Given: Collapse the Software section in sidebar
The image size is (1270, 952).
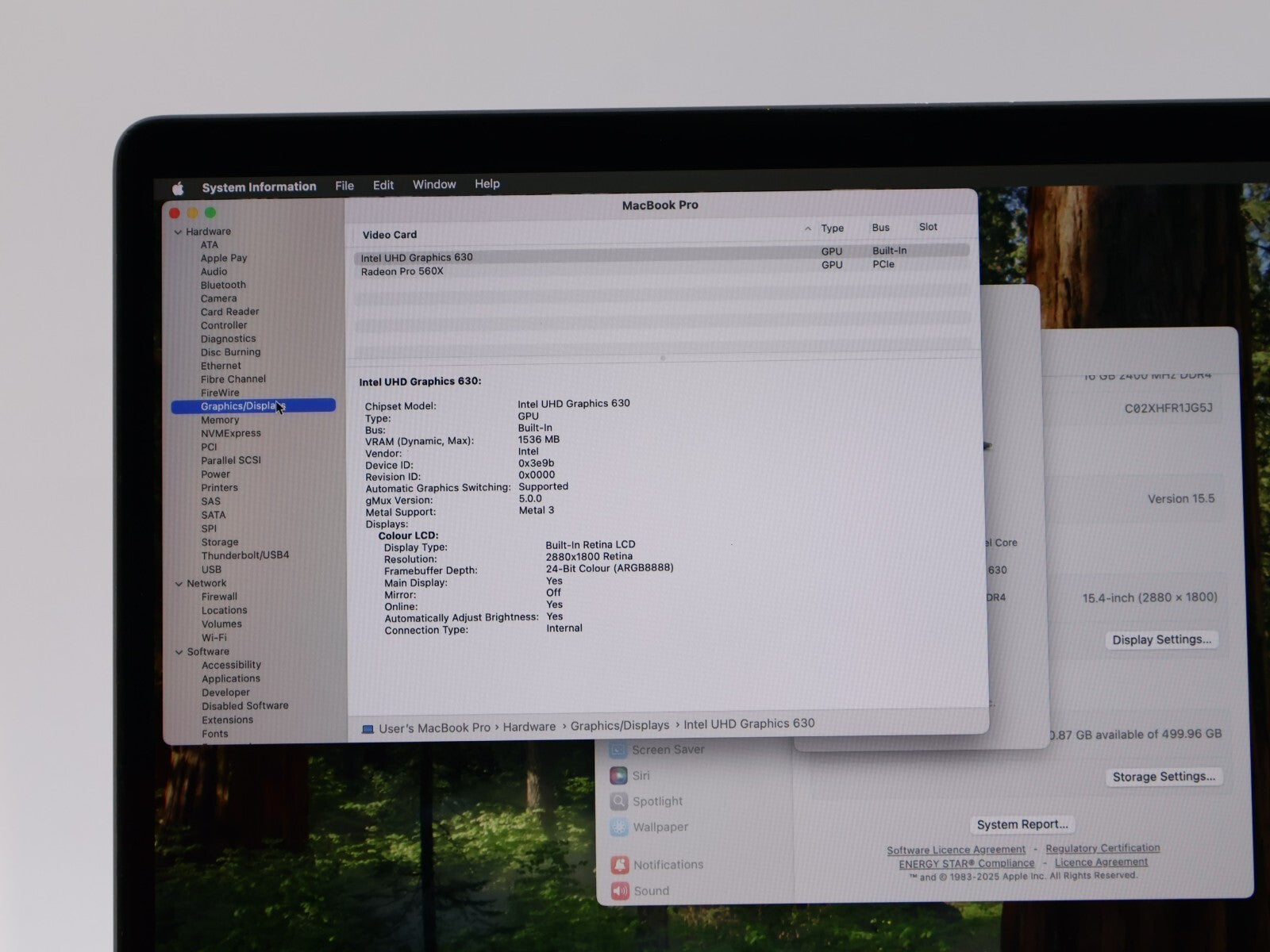Looking at the screenshot, I should click(x=179, y=652).
